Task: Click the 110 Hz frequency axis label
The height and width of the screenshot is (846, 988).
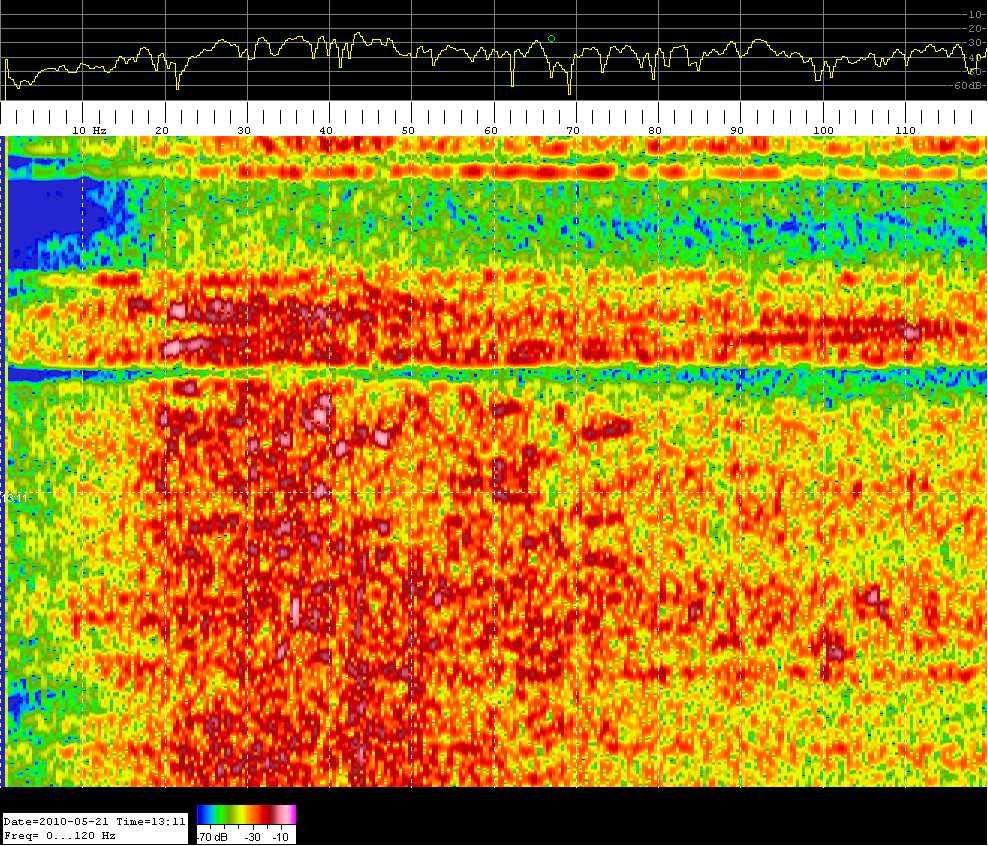Action: [x=905, y=130]
